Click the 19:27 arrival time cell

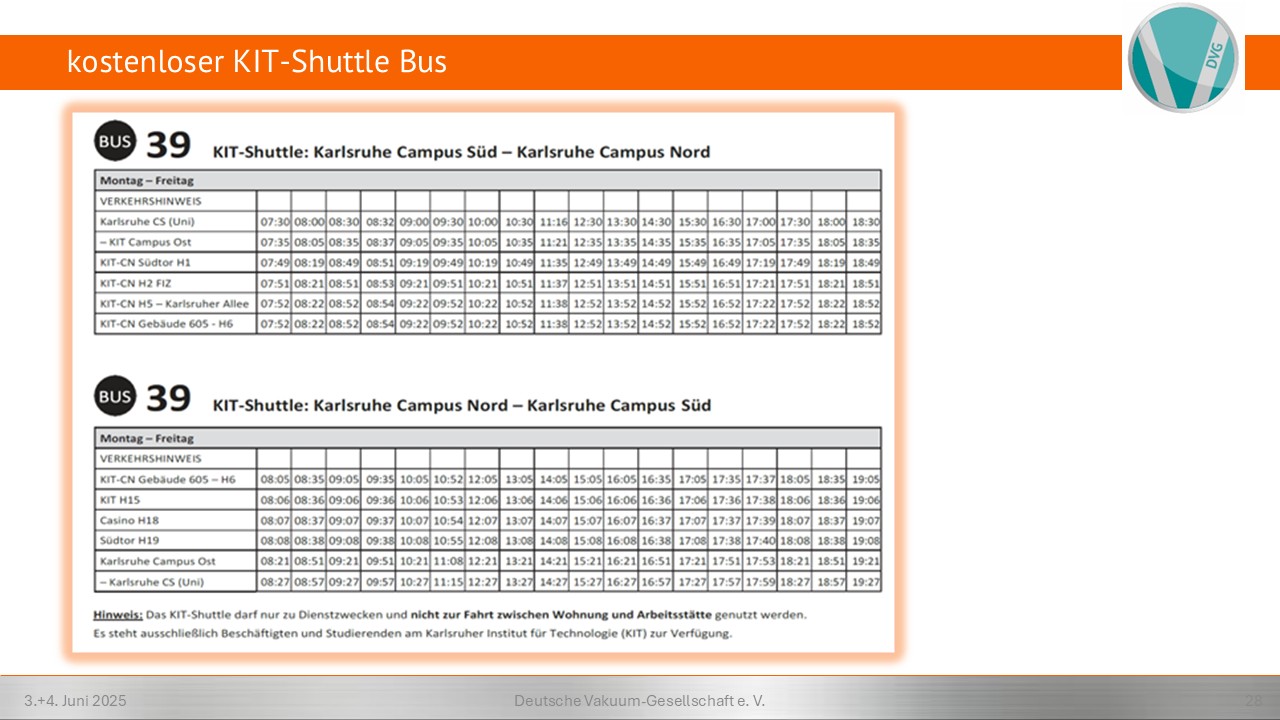[865, 581]
